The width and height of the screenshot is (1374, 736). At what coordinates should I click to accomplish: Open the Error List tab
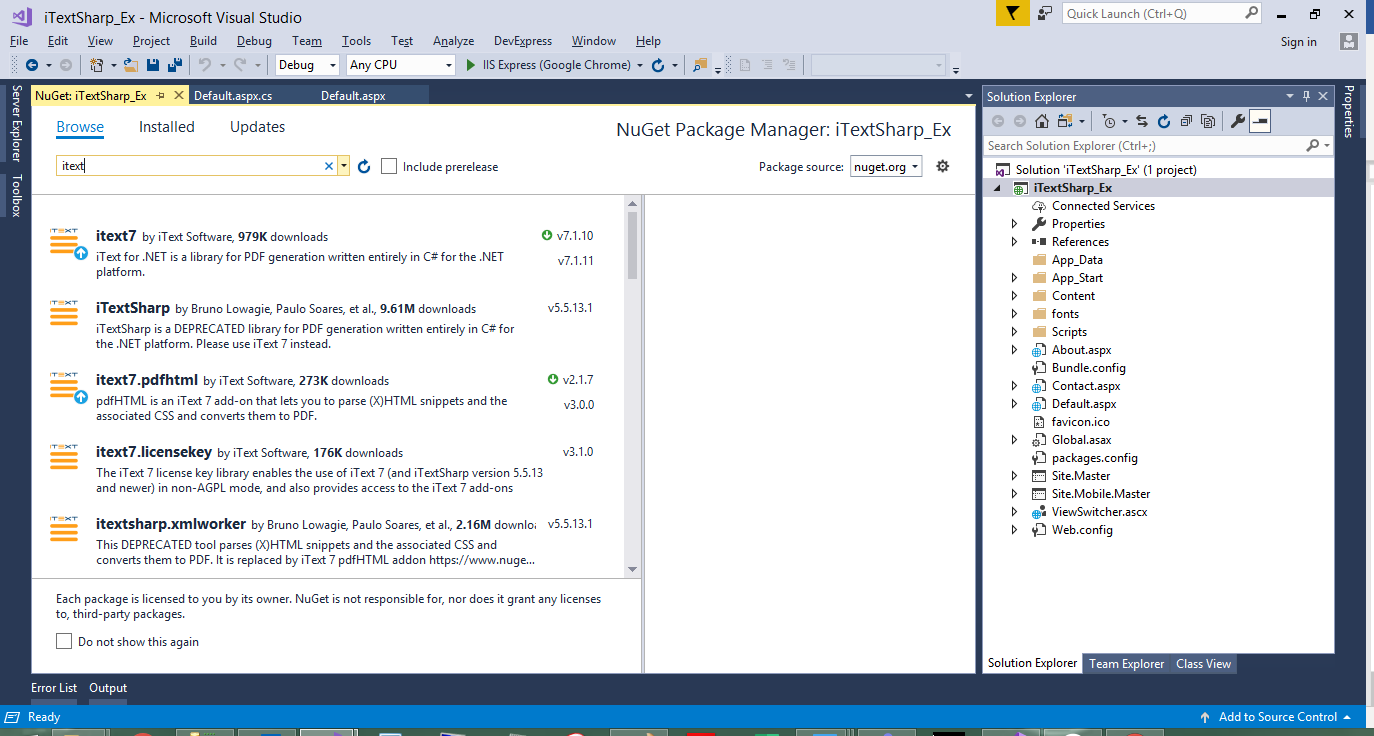(54, 688)
